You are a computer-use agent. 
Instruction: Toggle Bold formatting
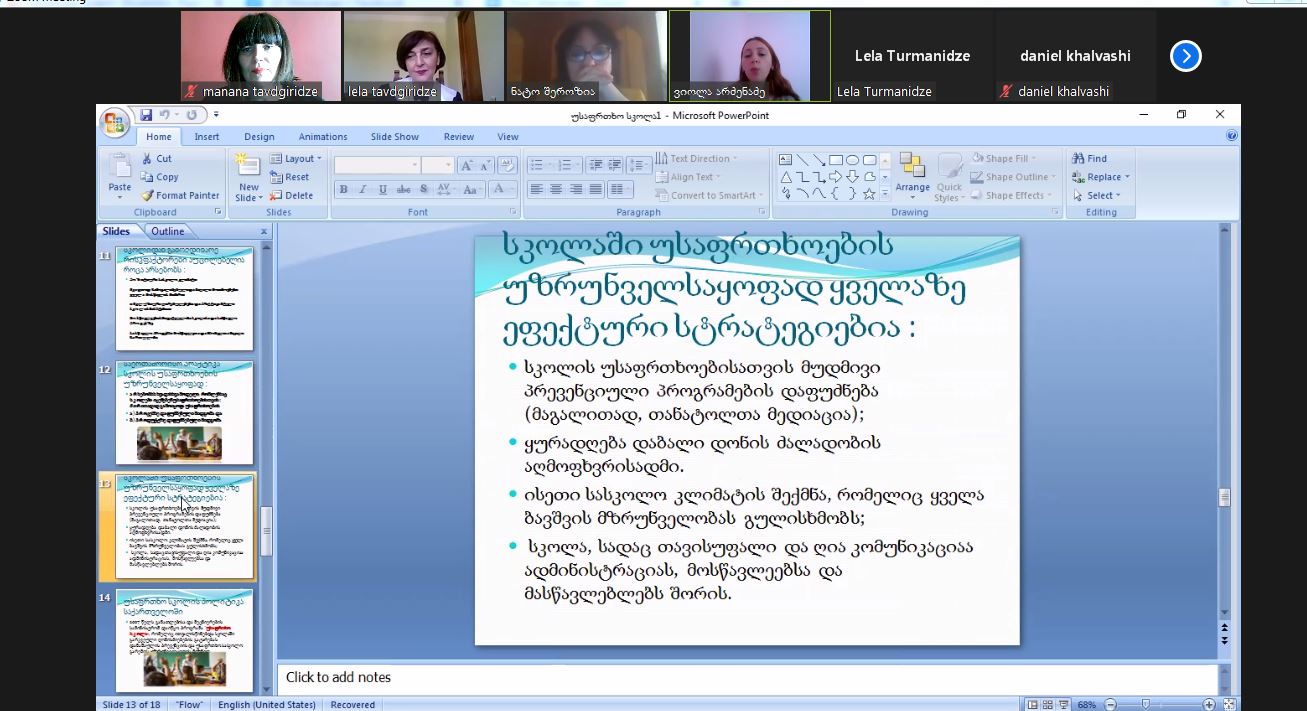tap(343, 190)
